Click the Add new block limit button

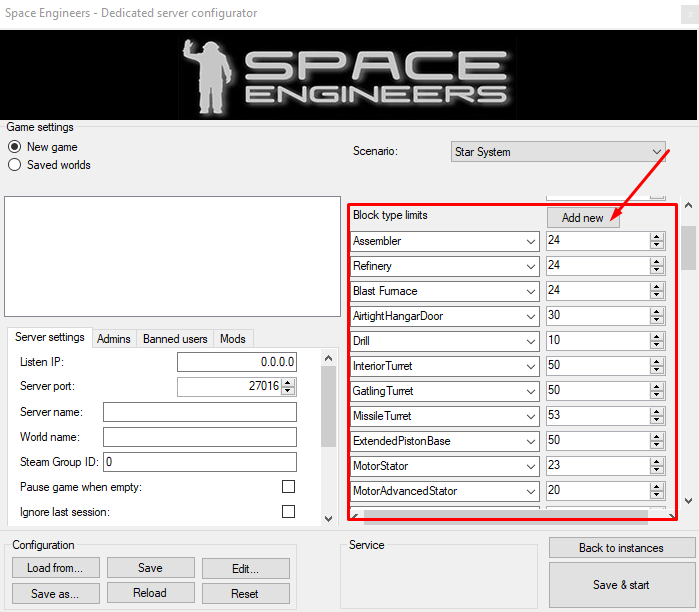[x=582, y=218]
